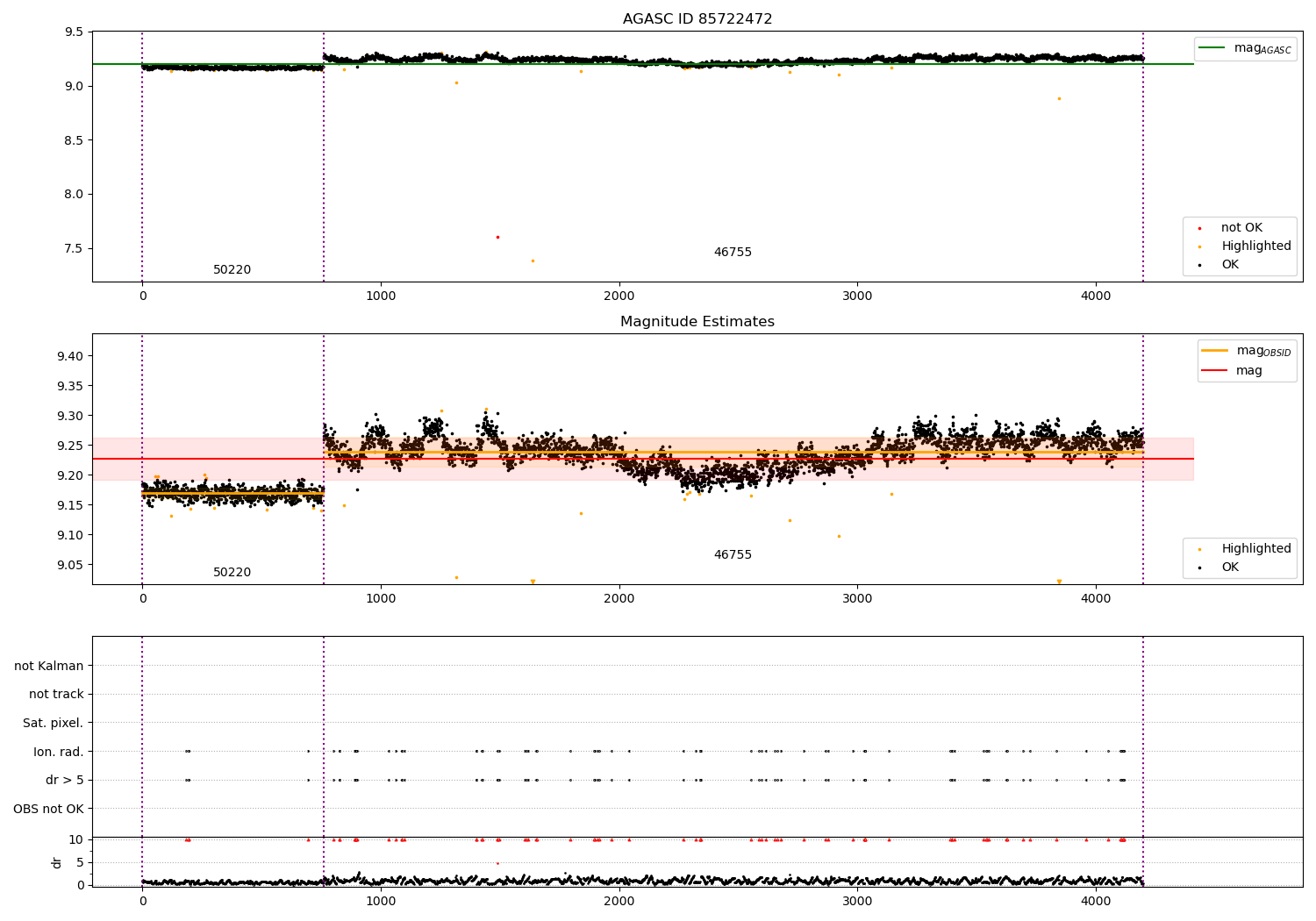The height and width of the screenshot is (921, 1316).
Task: Click the '50220' annotation in Magnitude Estimates plot
Action: click(x=232, y=573)
